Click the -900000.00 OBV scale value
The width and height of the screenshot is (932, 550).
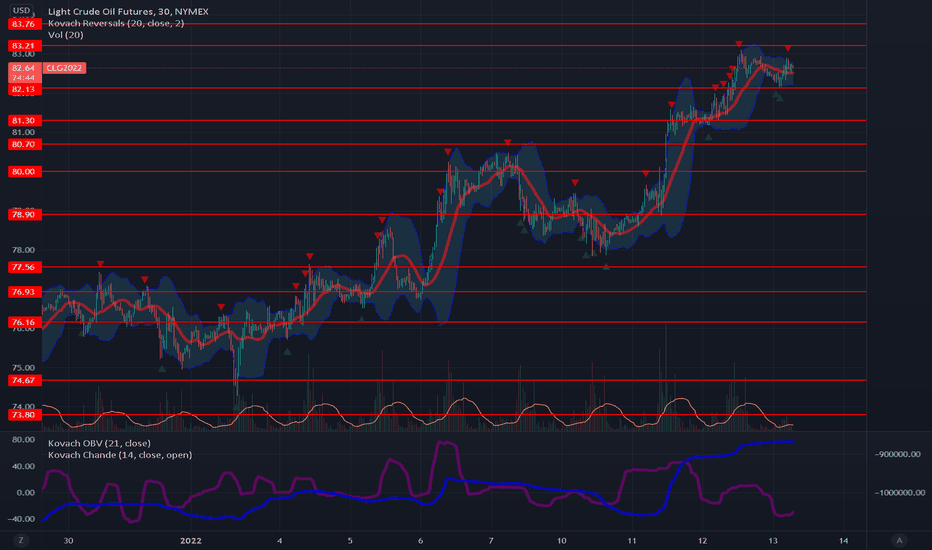point(898,454)
